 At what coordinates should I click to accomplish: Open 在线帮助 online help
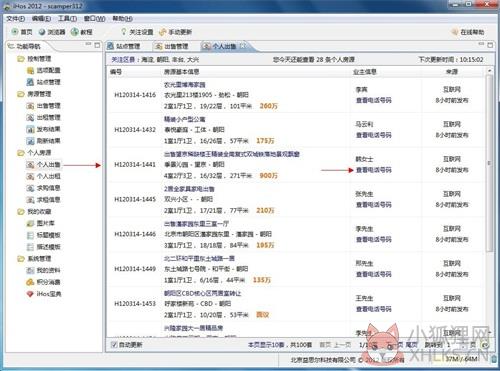point(468,32)
